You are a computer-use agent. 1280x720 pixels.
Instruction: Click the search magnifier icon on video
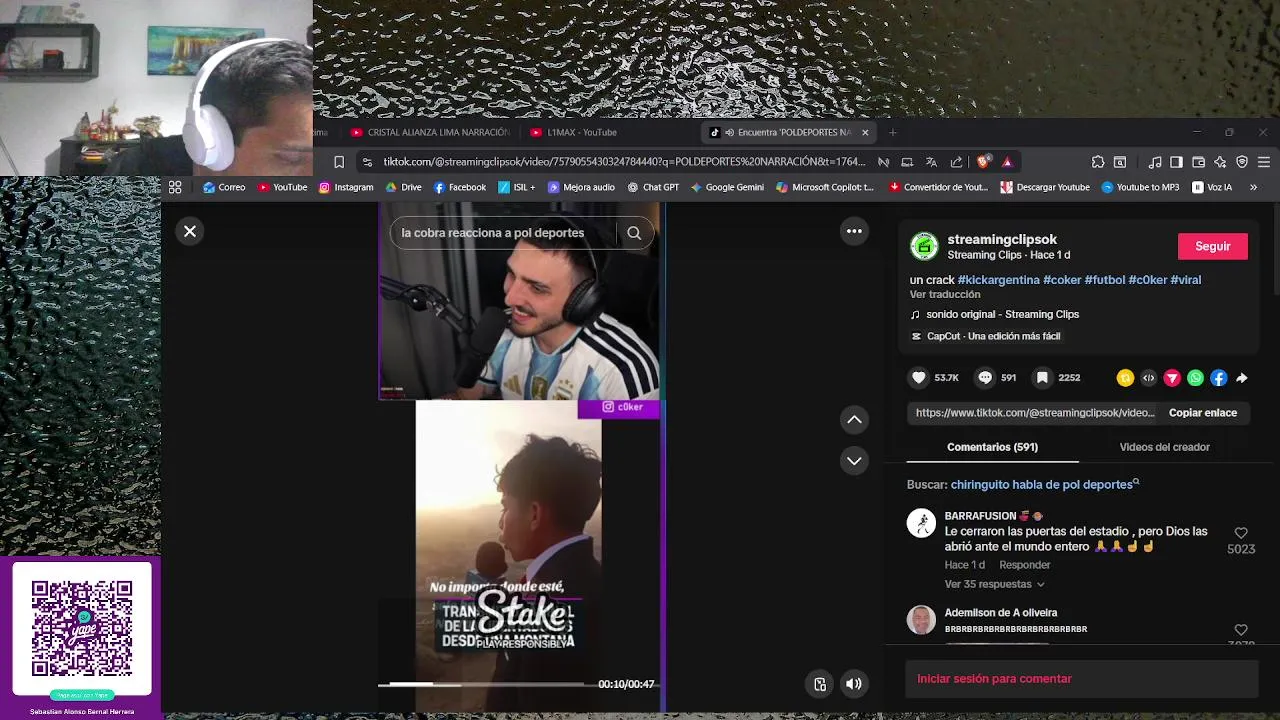(x=634, y=233)
